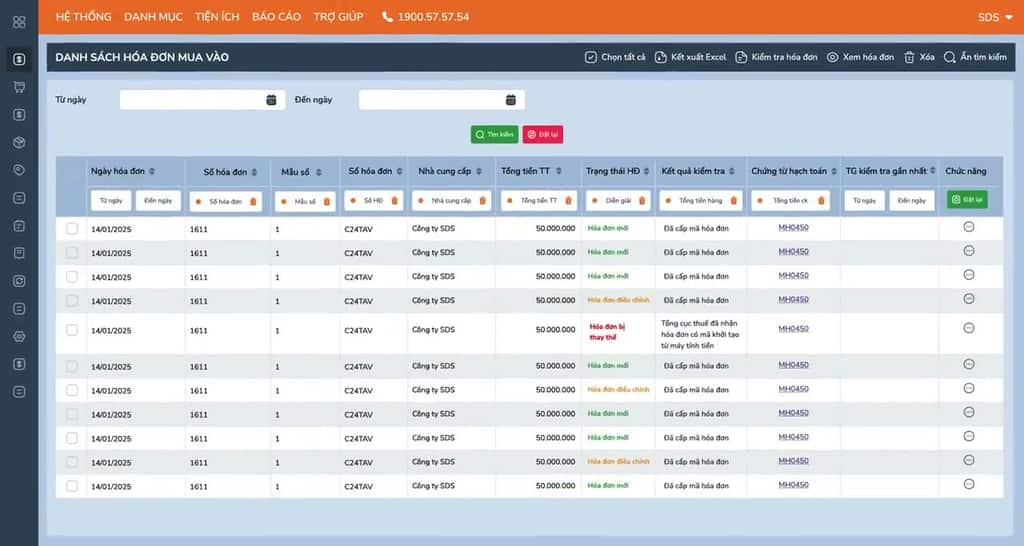Click the highlighted active sidebar icon

click(19, 59)
